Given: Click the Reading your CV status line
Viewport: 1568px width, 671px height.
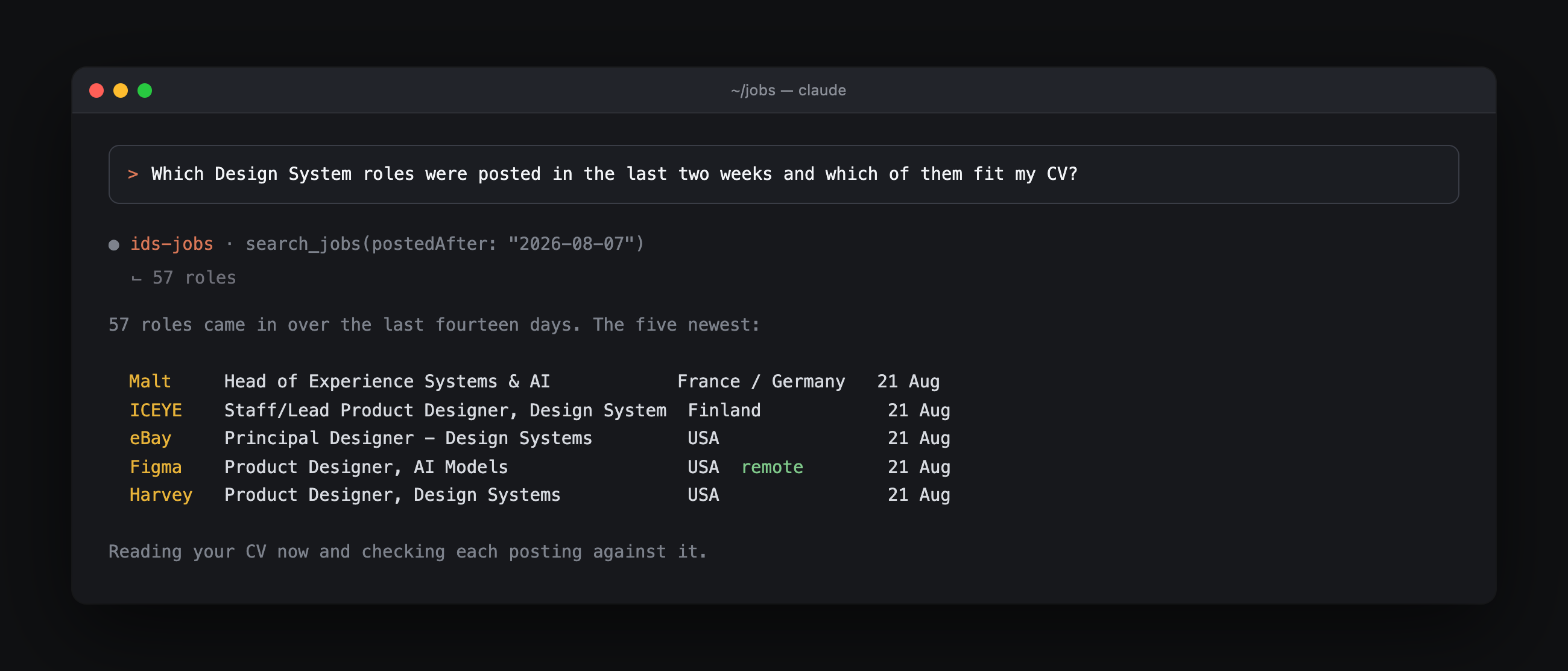Looking at the screenshot, I should [x=407, y=552].
